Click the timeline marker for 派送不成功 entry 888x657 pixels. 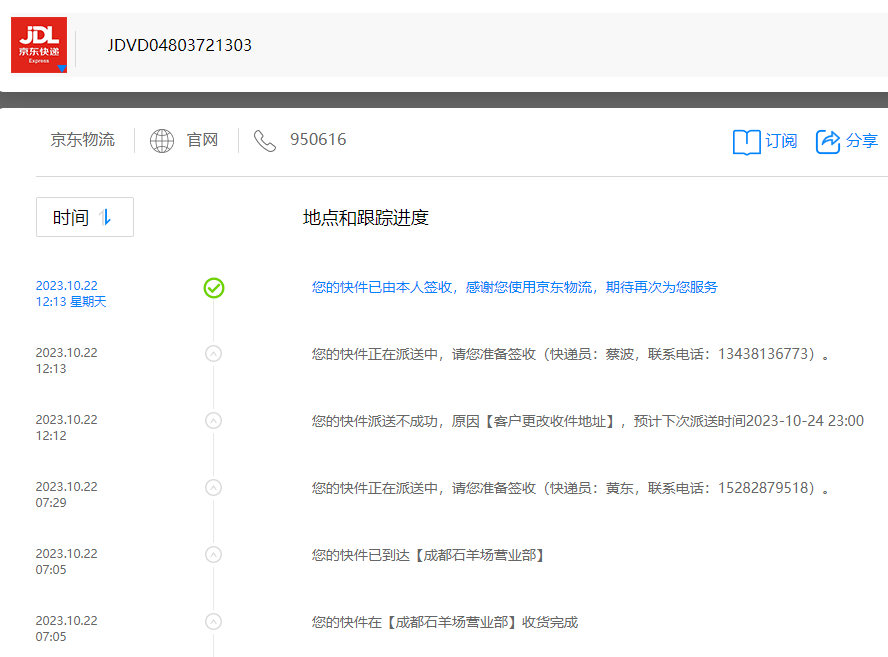(214, 421)
